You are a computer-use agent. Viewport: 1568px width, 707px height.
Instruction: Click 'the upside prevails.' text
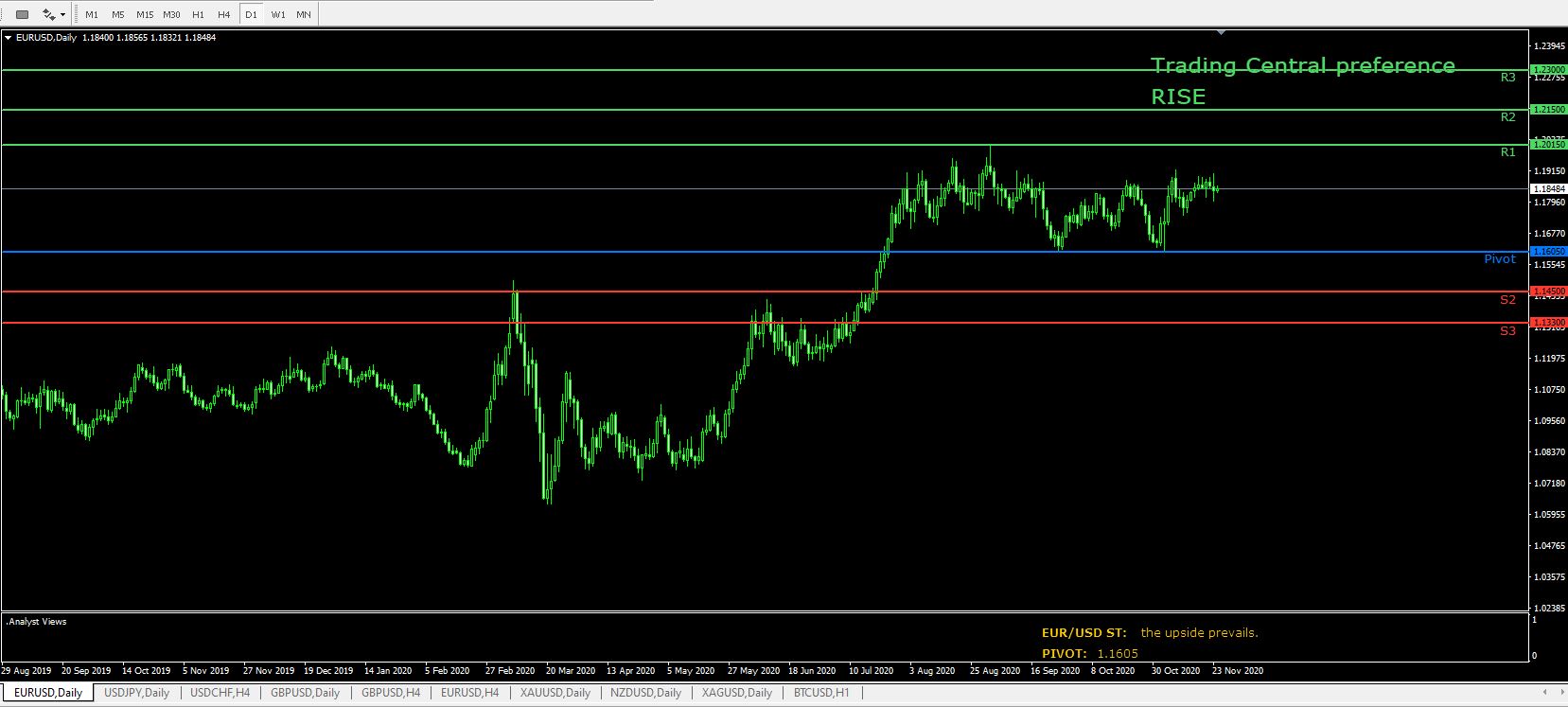(x=1199, y=633)
